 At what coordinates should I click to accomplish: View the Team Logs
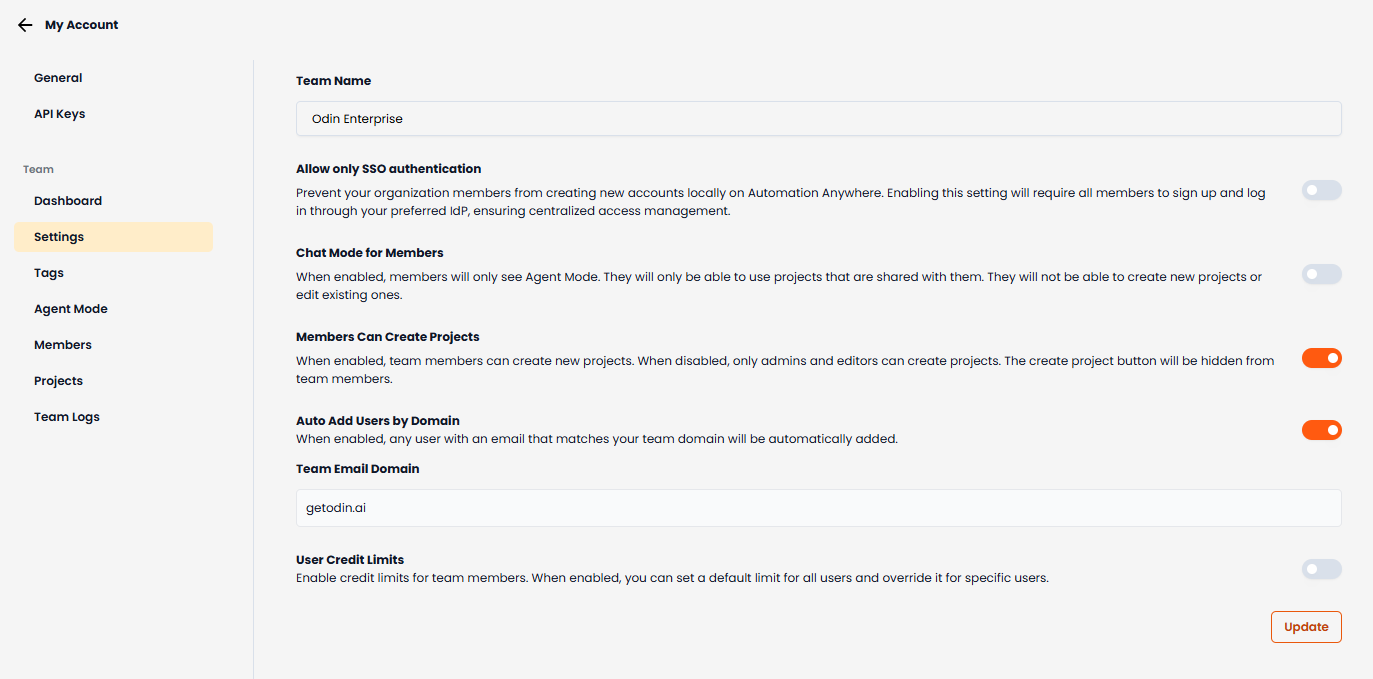point(66,416)
